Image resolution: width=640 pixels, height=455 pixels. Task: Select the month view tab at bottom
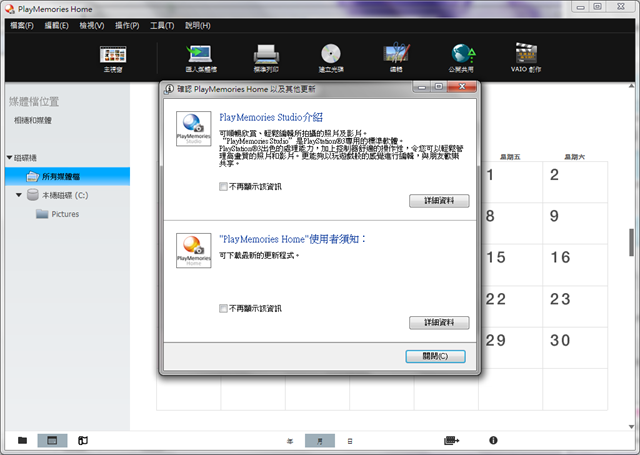(320, 441)
